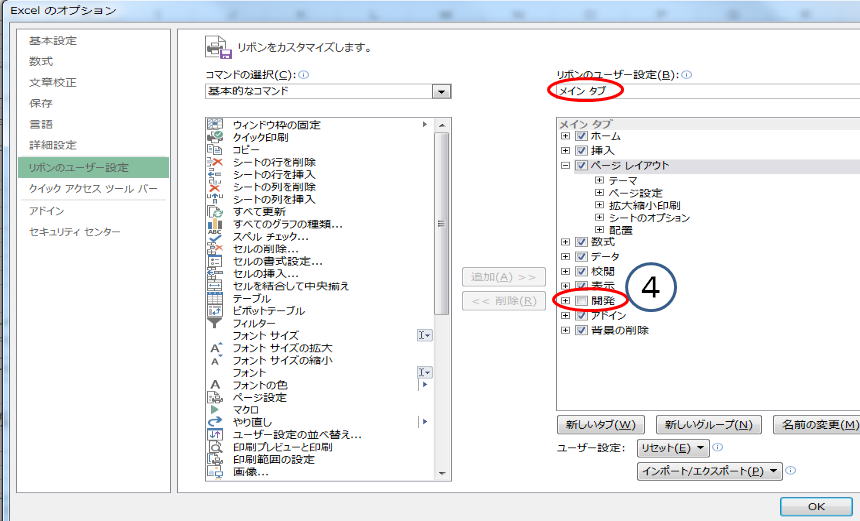Enable the 開発 tab checkbox
860x521 pixels.
(x=581, y=301)
